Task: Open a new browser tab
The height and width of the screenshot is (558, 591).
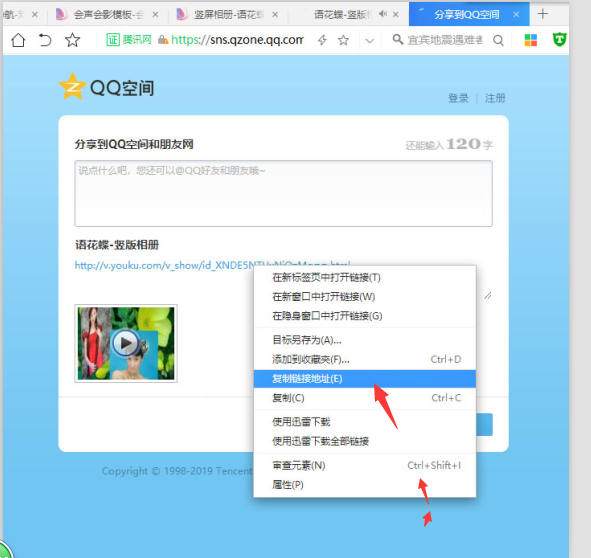Action: pyautogui.click(x=543, y=14)
